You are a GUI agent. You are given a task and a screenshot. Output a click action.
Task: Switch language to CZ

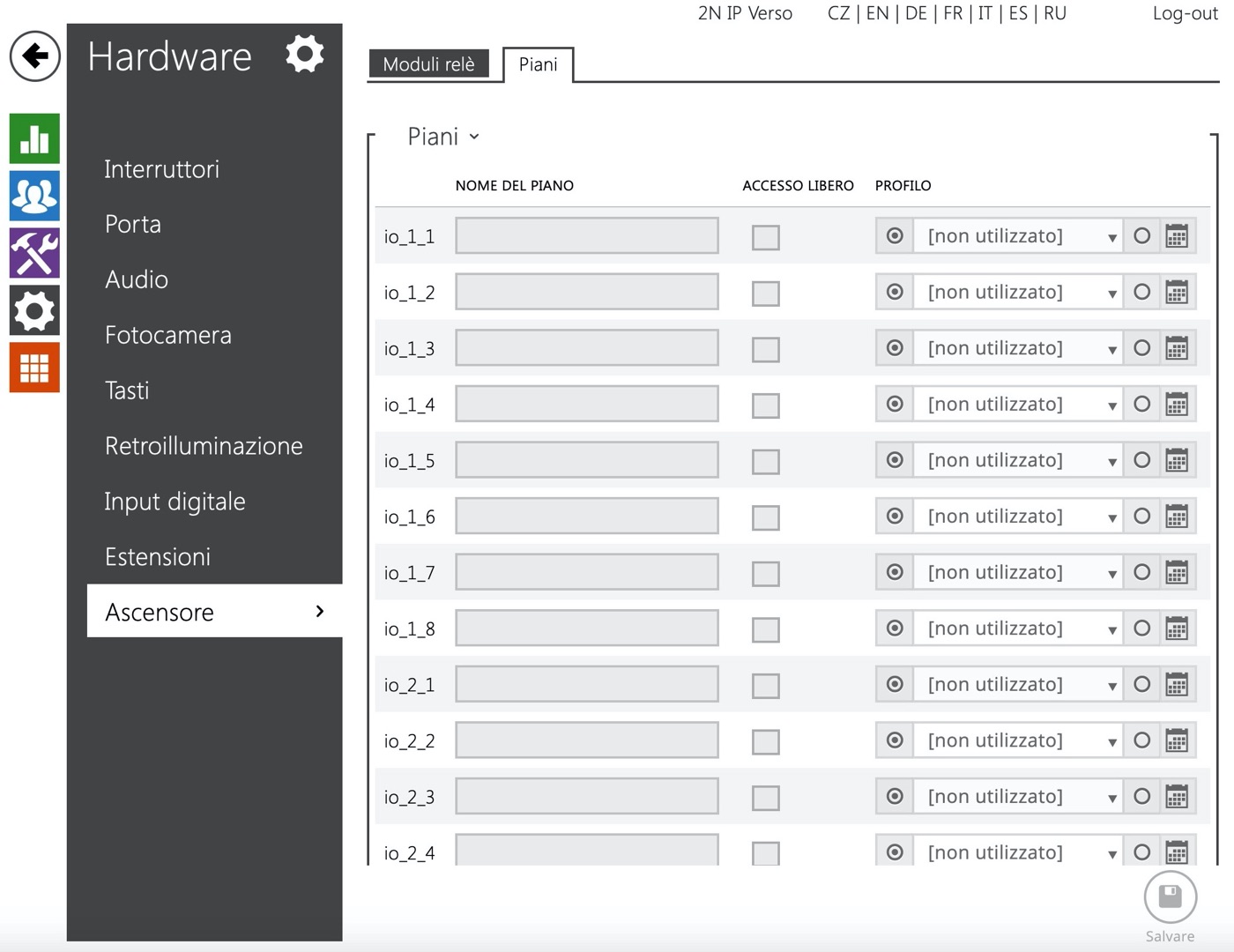click(x=839, y=13)
